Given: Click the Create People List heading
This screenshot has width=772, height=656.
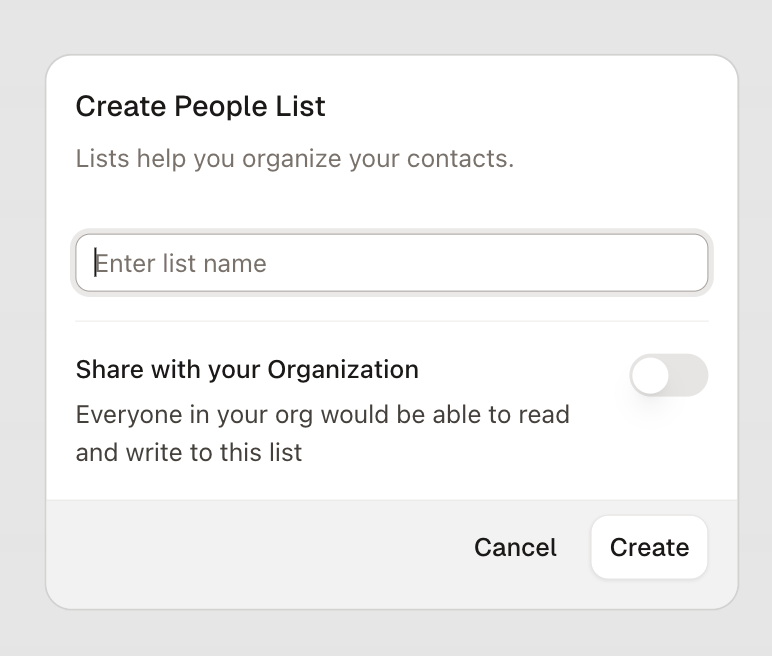Looking at the screenshot, I should 200,106.
